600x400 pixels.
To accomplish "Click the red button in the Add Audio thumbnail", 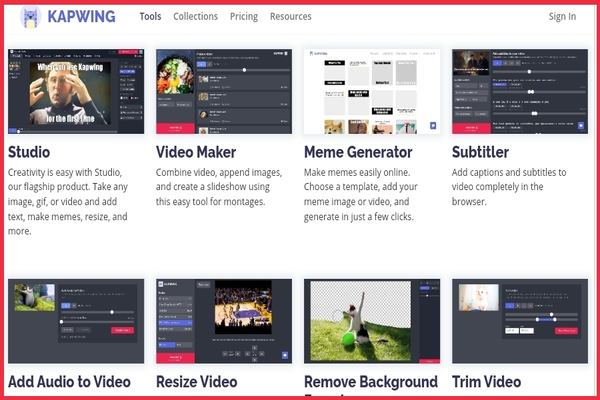I will 122,330.
